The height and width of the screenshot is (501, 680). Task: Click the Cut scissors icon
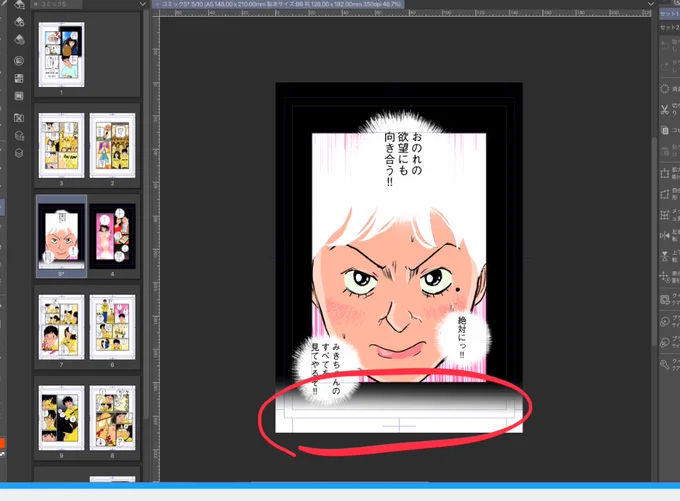pyautogui.click(x=665, y=110)
